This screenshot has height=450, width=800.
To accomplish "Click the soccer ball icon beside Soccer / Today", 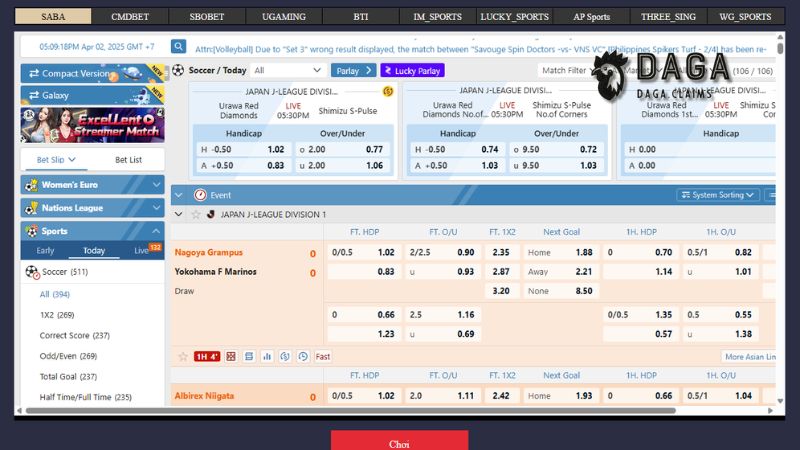I will click(178, 71).
